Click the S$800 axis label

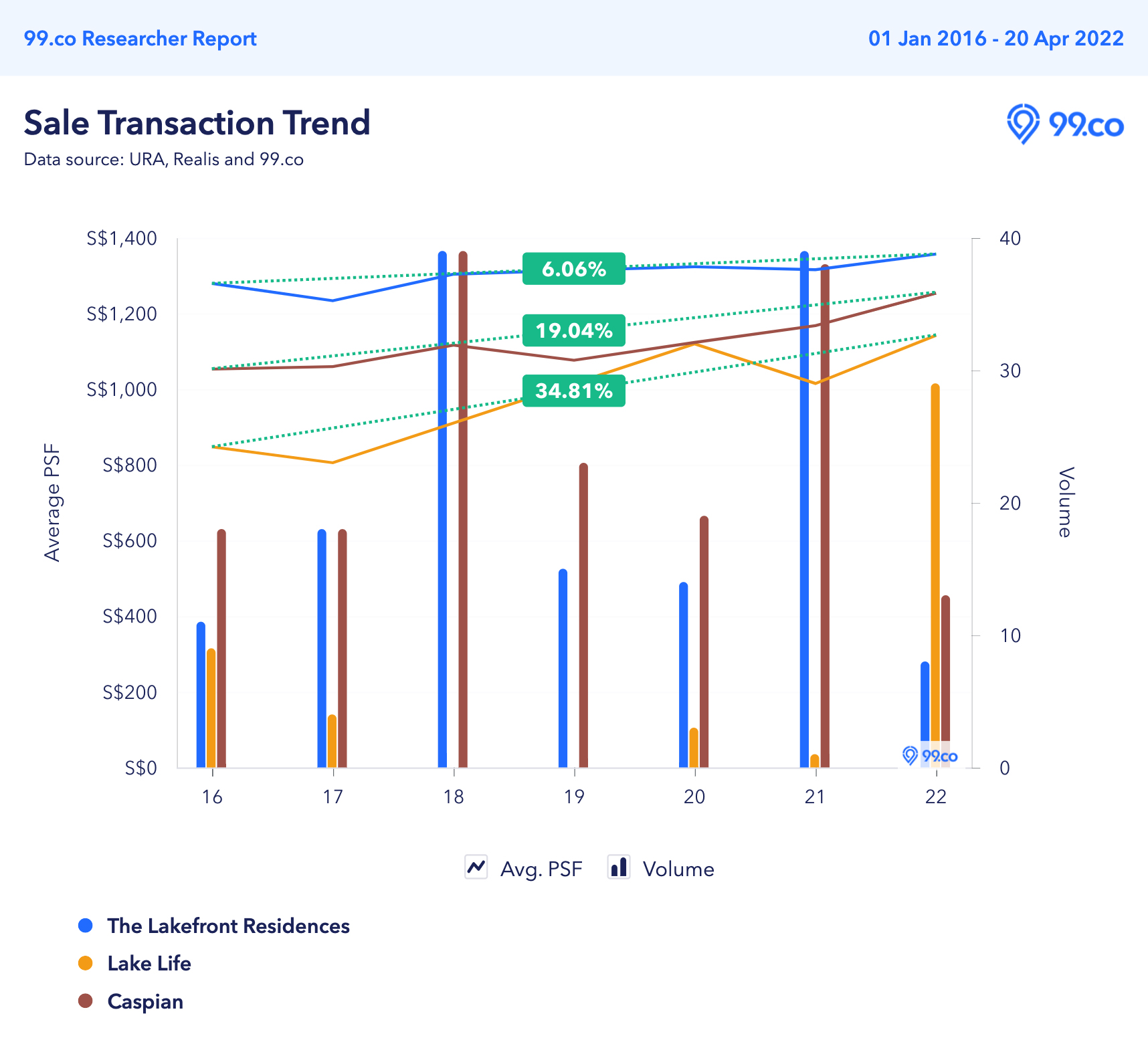[x=130, y=465]
